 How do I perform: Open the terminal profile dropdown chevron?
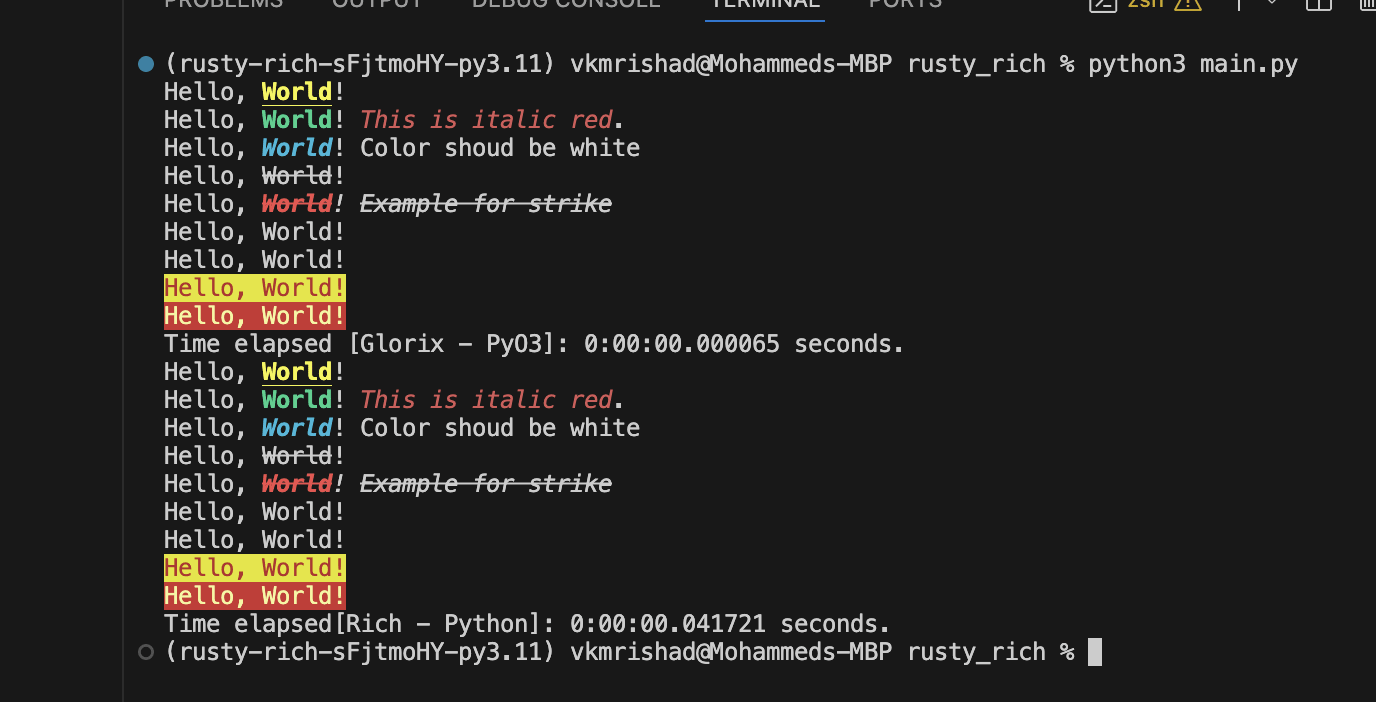pyautogui.click(x=1271, y=5)
